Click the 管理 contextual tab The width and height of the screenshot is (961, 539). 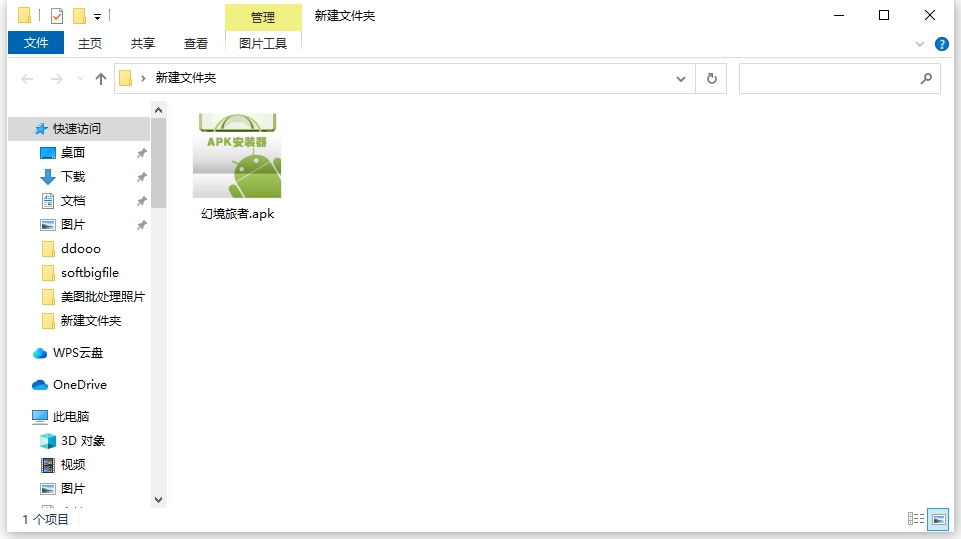click(263, 17)
